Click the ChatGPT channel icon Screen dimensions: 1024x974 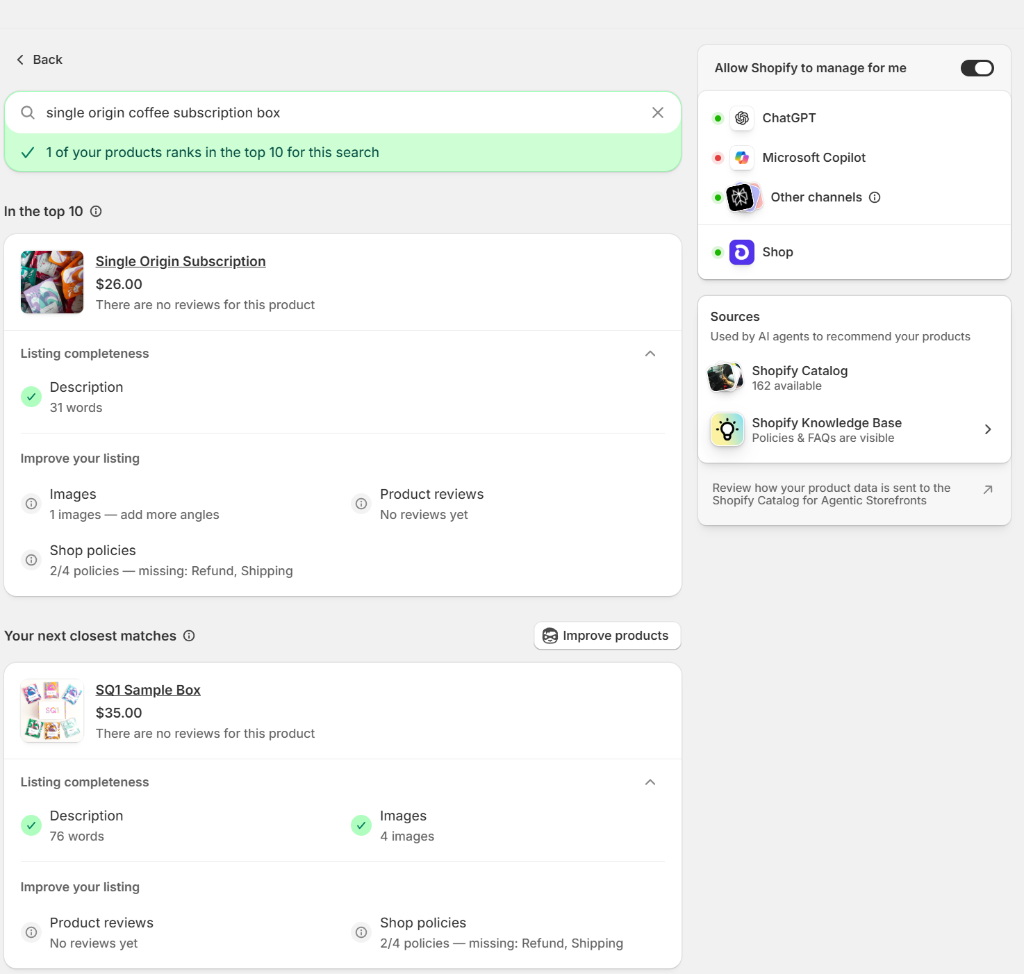tap(742, 118)
